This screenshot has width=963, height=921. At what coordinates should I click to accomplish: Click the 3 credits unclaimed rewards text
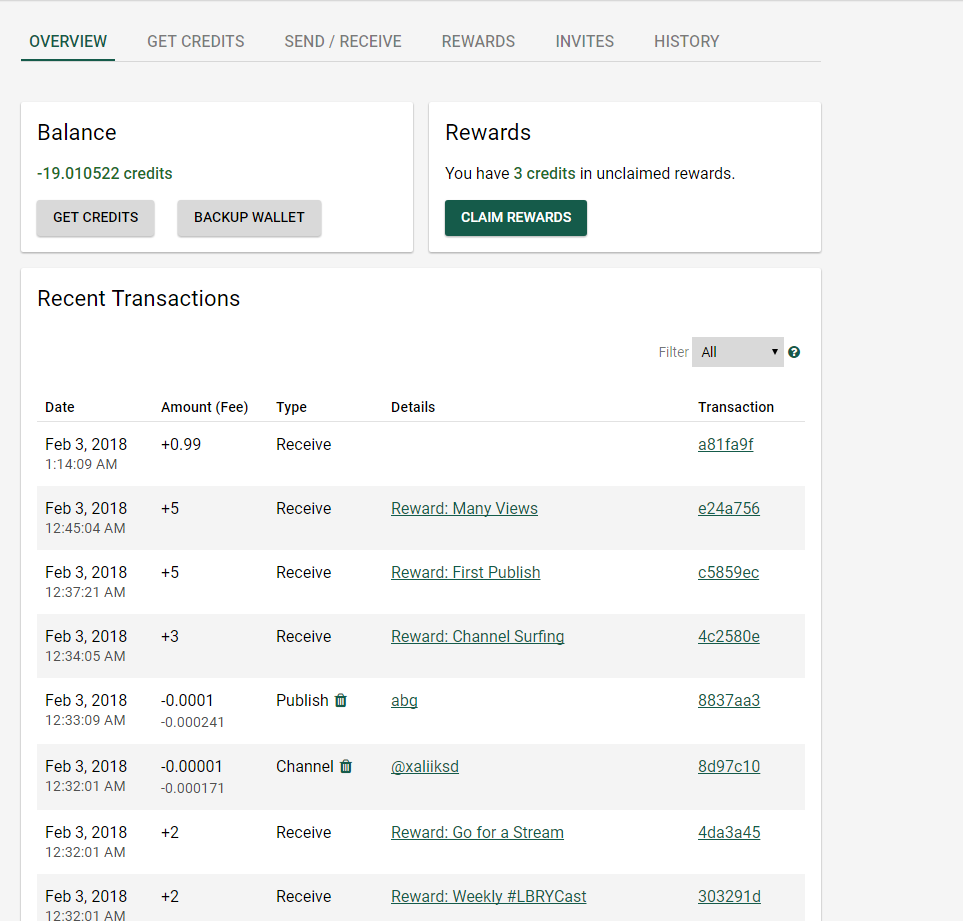(545, 173)
